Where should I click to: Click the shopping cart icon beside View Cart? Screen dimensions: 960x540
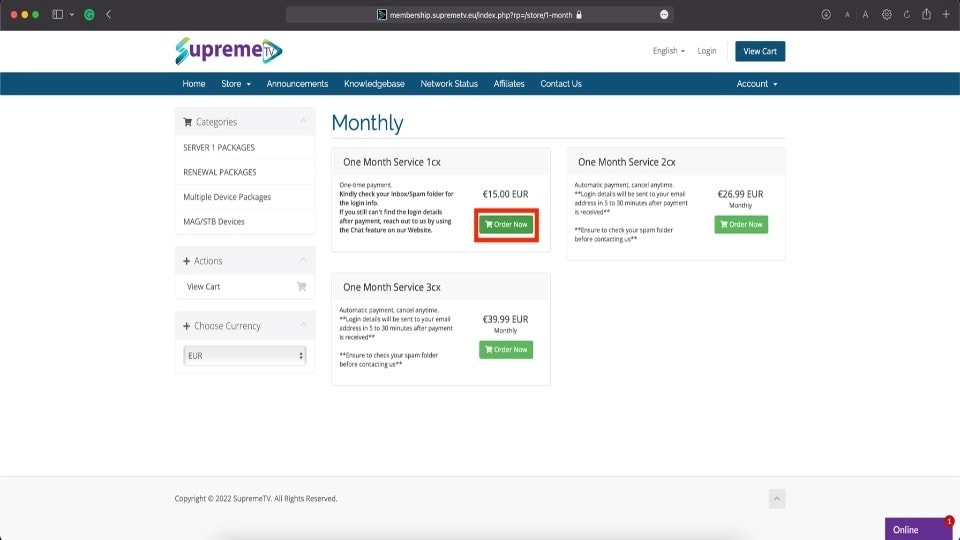(x=301, y=286)
